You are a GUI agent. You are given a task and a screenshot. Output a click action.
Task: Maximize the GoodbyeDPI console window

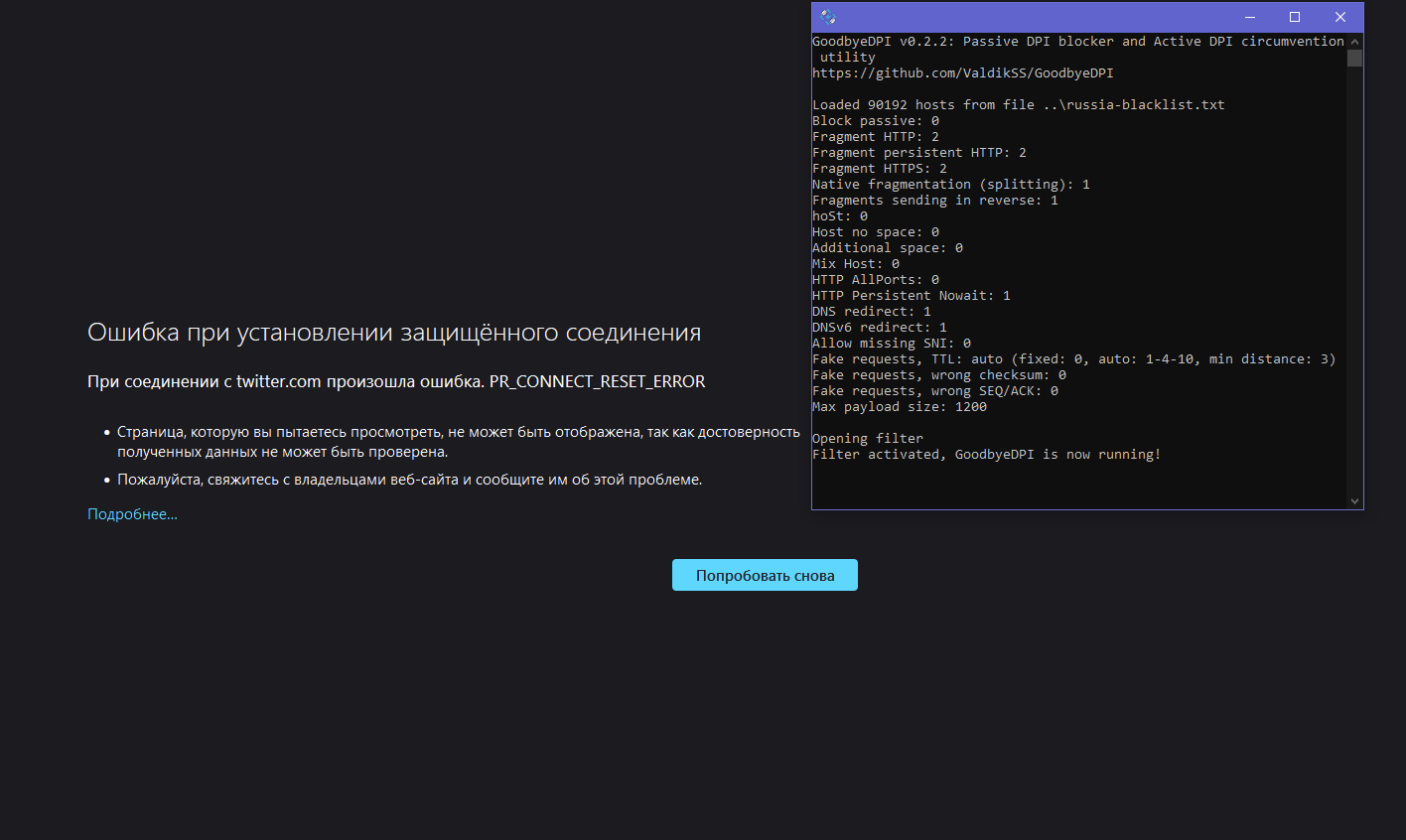tap(1295, 17)
